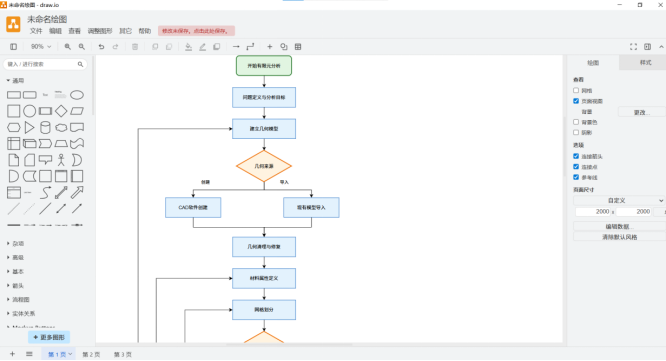Click the search magnifier in shape search
The width and height of the screenshot is (666, 361).
[80, 64]
